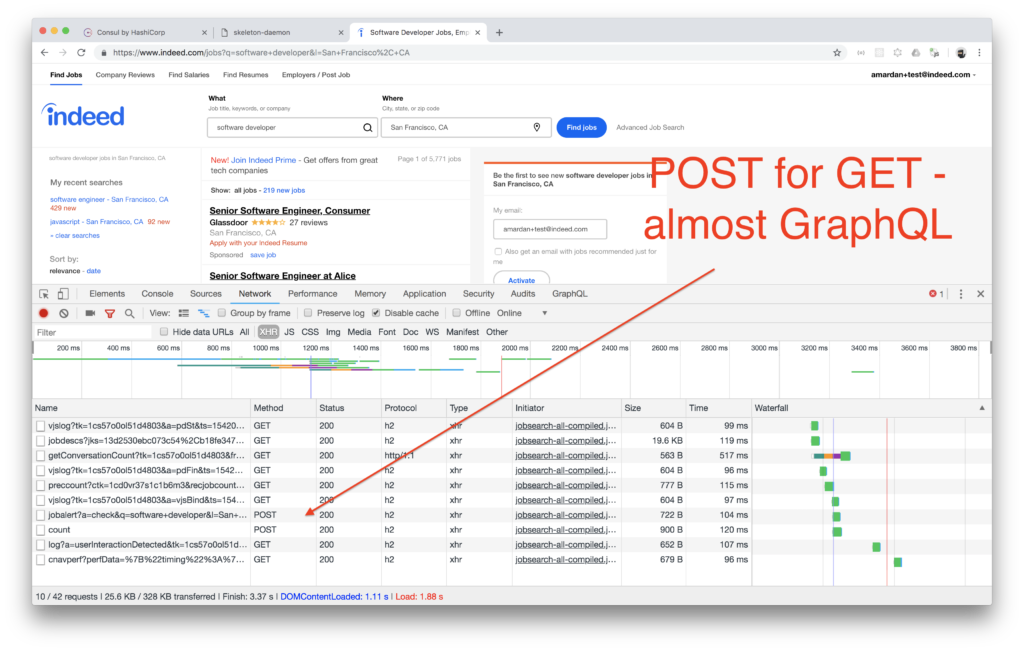Viewport: 1024px width, 651px height.
Task: Sort by Waterfall column arrow
Action: click(982, 408)
